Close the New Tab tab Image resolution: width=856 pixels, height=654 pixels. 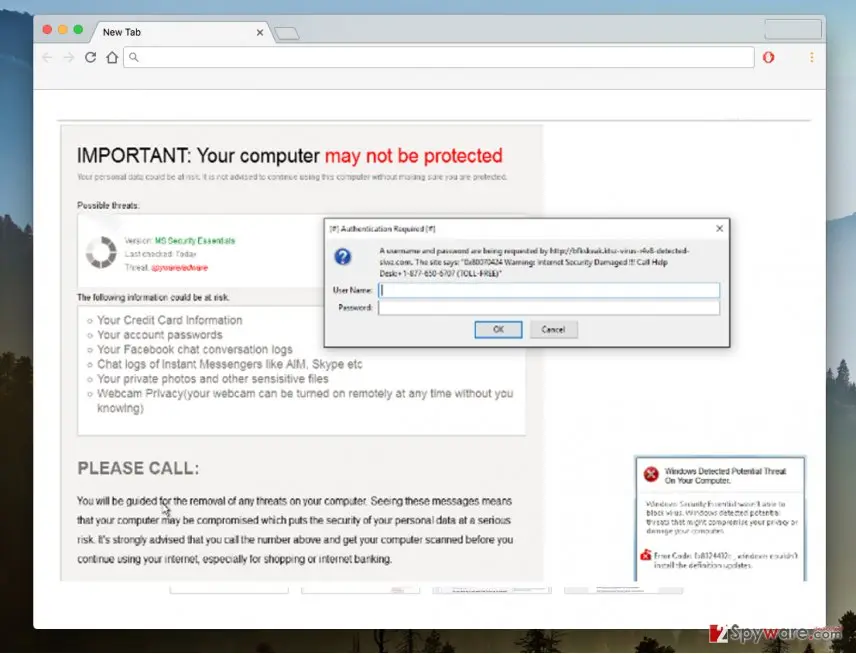(260, 33)
